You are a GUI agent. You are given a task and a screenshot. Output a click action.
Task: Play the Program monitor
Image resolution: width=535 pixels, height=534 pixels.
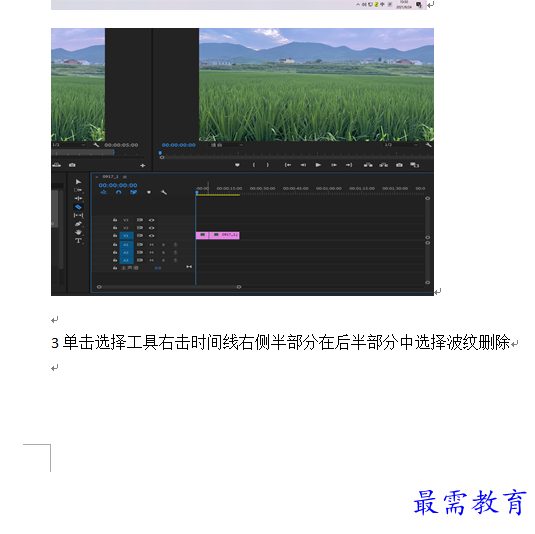click(x=318, y=165)
